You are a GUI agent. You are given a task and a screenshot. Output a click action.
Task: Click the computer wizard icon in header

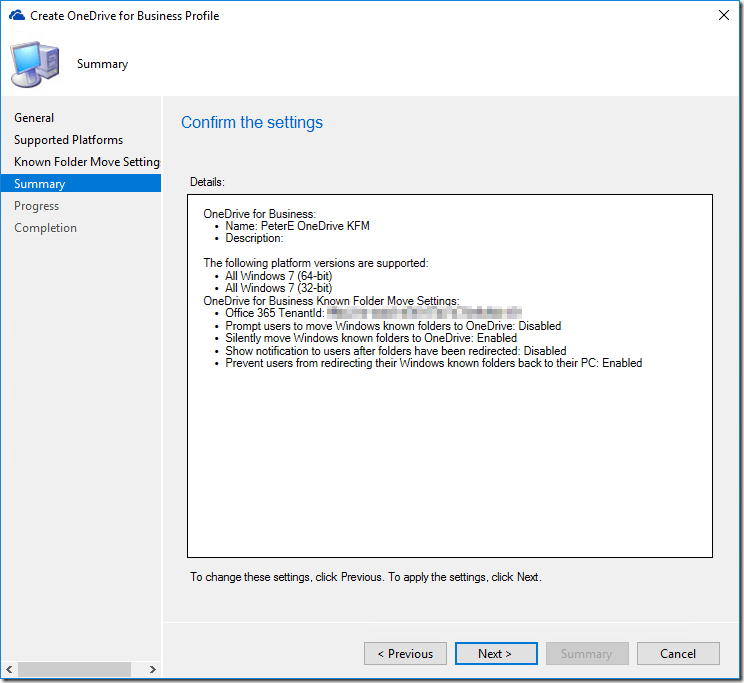click(x=35, y=64)
